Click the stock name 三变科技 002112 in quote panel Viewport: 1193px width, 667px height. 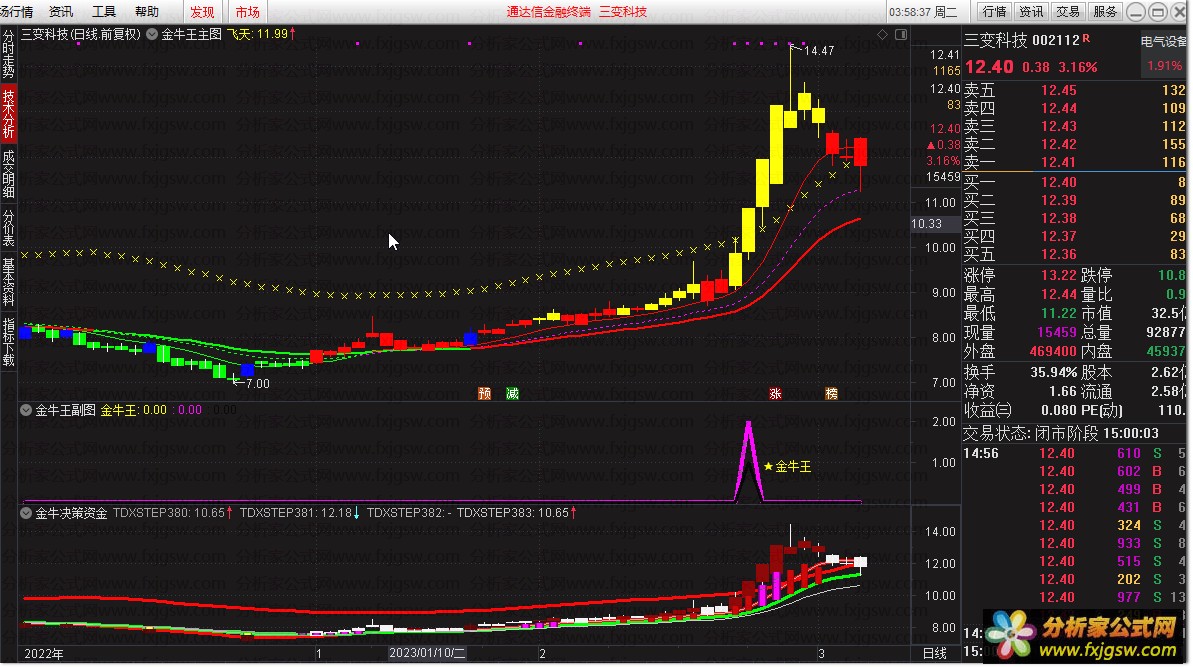(x=1022, y=40)
